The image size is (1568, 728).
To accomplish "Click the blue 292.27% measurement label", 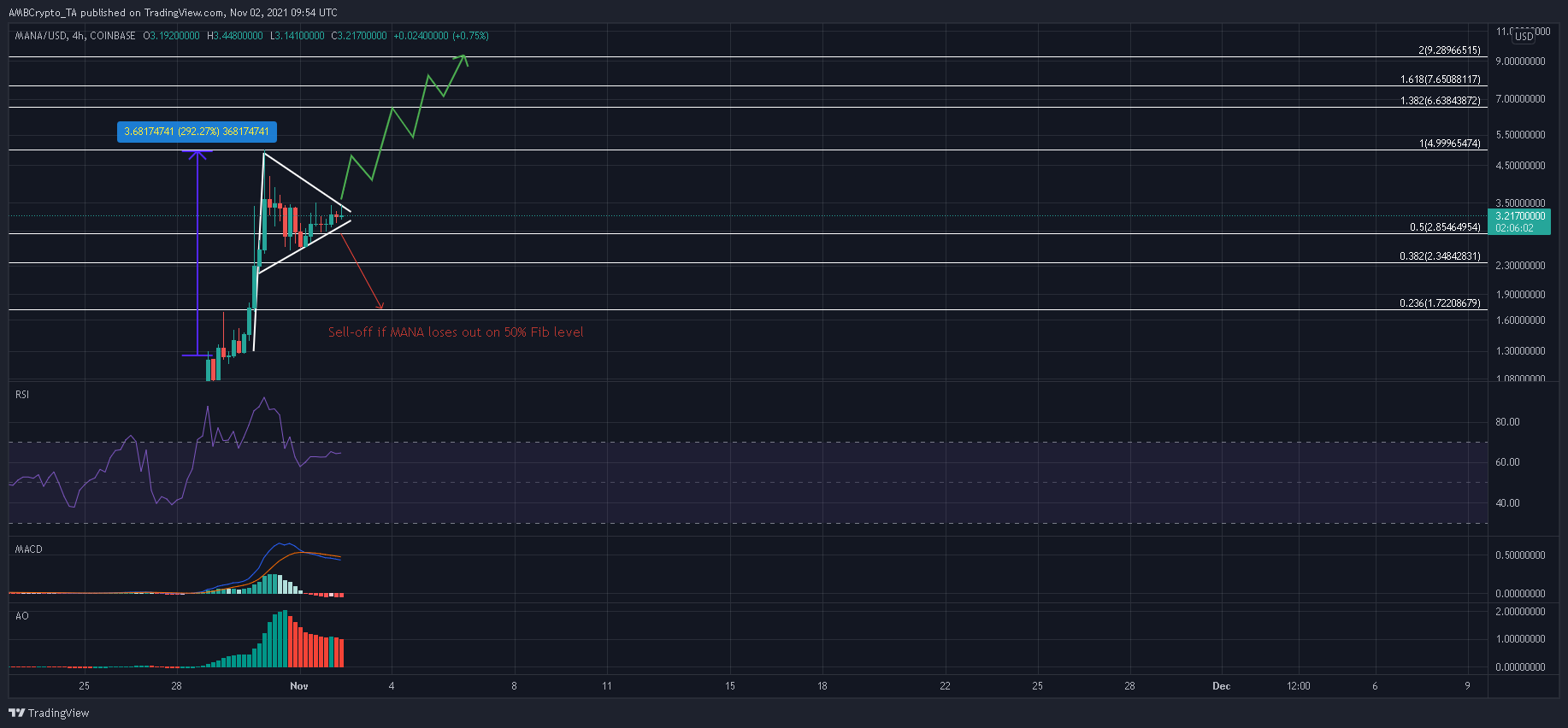I will tap(197, 132).
